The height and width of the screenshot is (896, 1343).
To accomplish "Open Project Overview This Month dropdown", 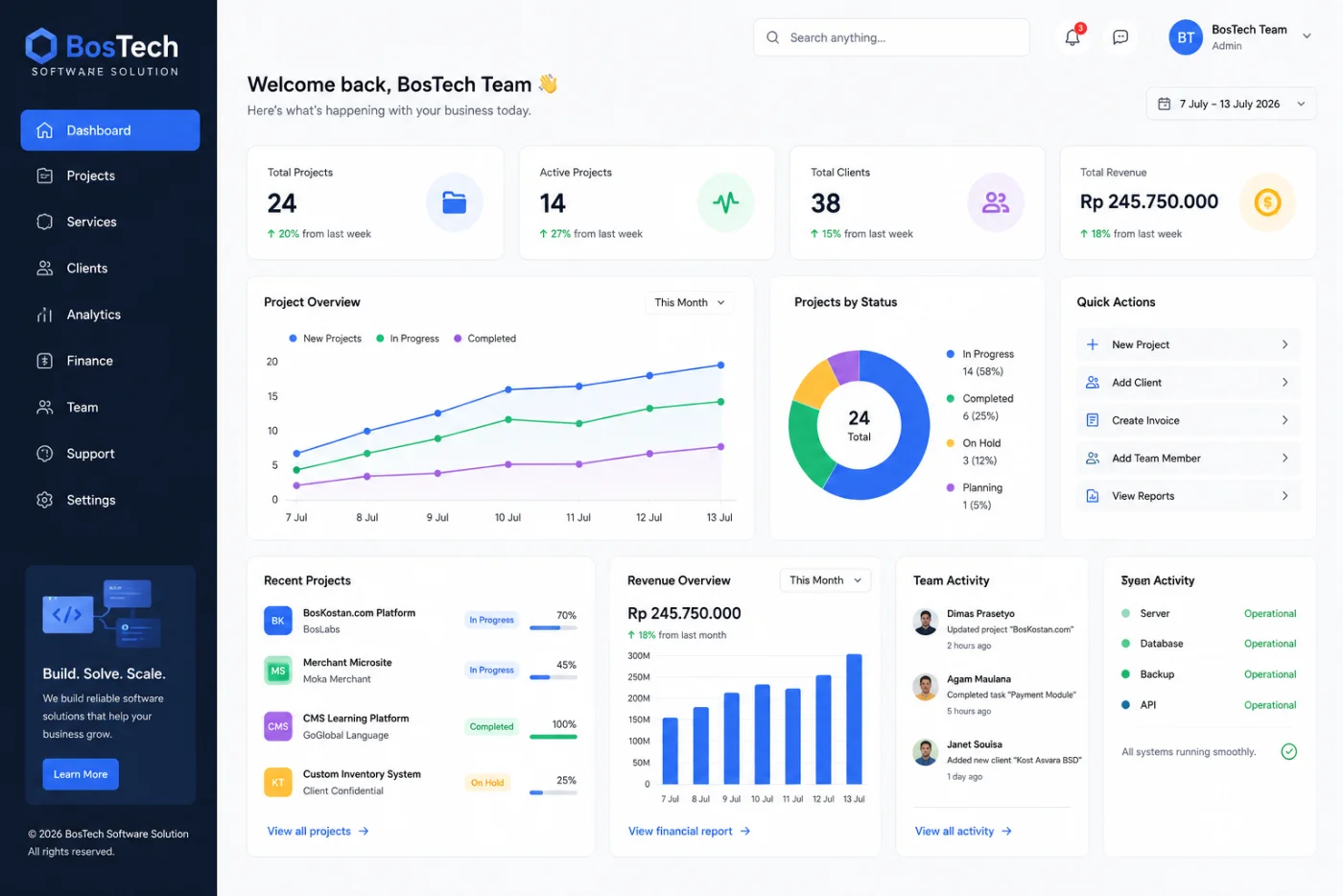I will [689, 302].
